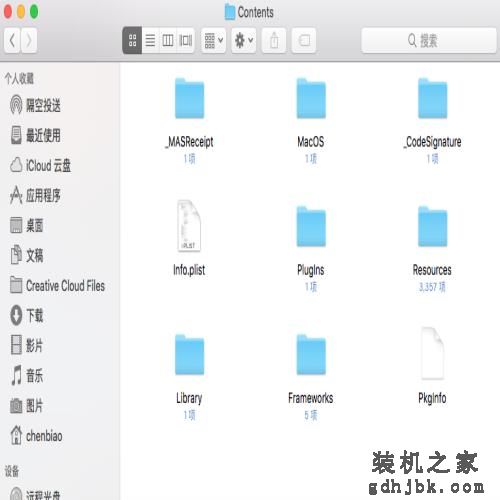
Task: Select the Library folder
Action: point(189,355)
